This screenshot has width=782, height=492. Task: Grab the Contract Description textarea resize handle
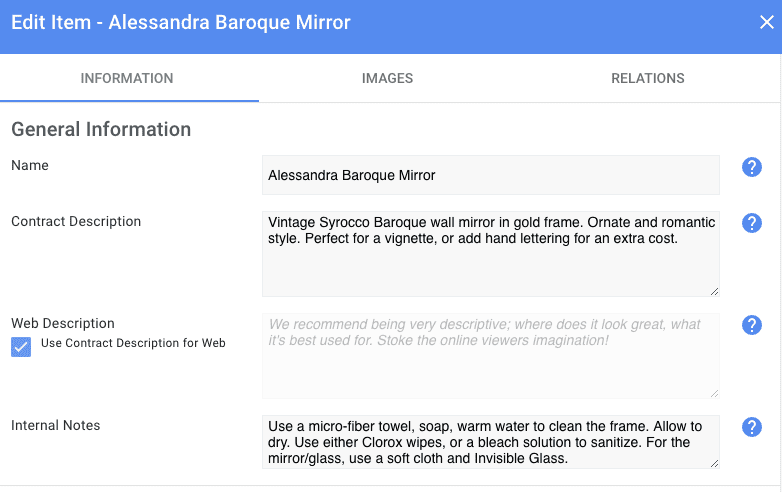click(x=714, y=291)
